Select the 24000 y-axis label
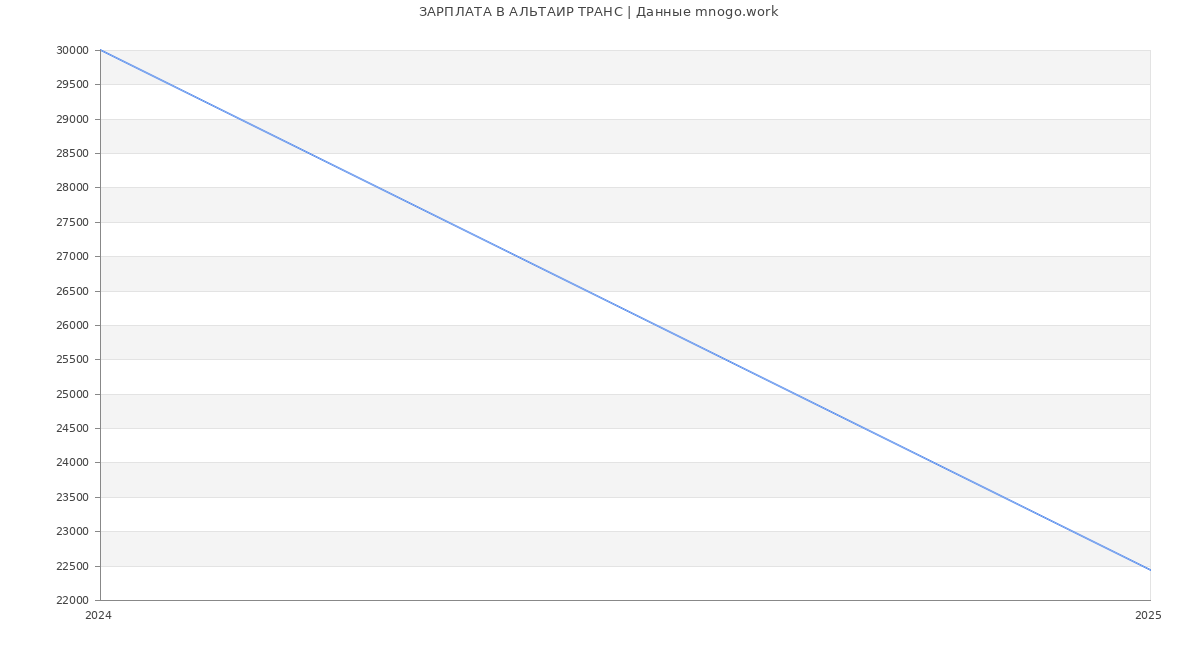The image size is (1200, 650). (72, 463)
